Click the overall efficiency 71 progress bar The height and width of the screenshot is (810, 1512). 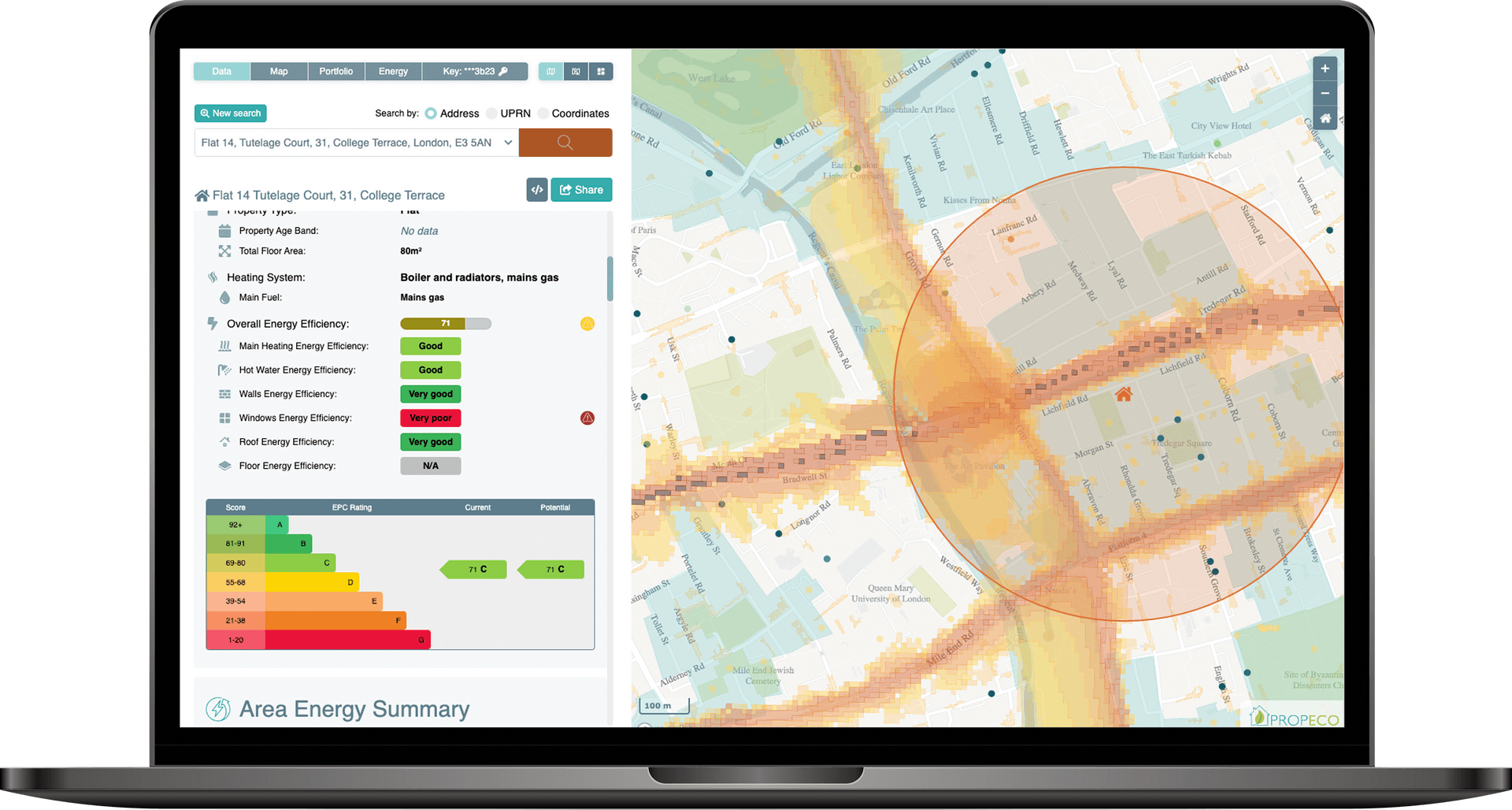point(446,324)
